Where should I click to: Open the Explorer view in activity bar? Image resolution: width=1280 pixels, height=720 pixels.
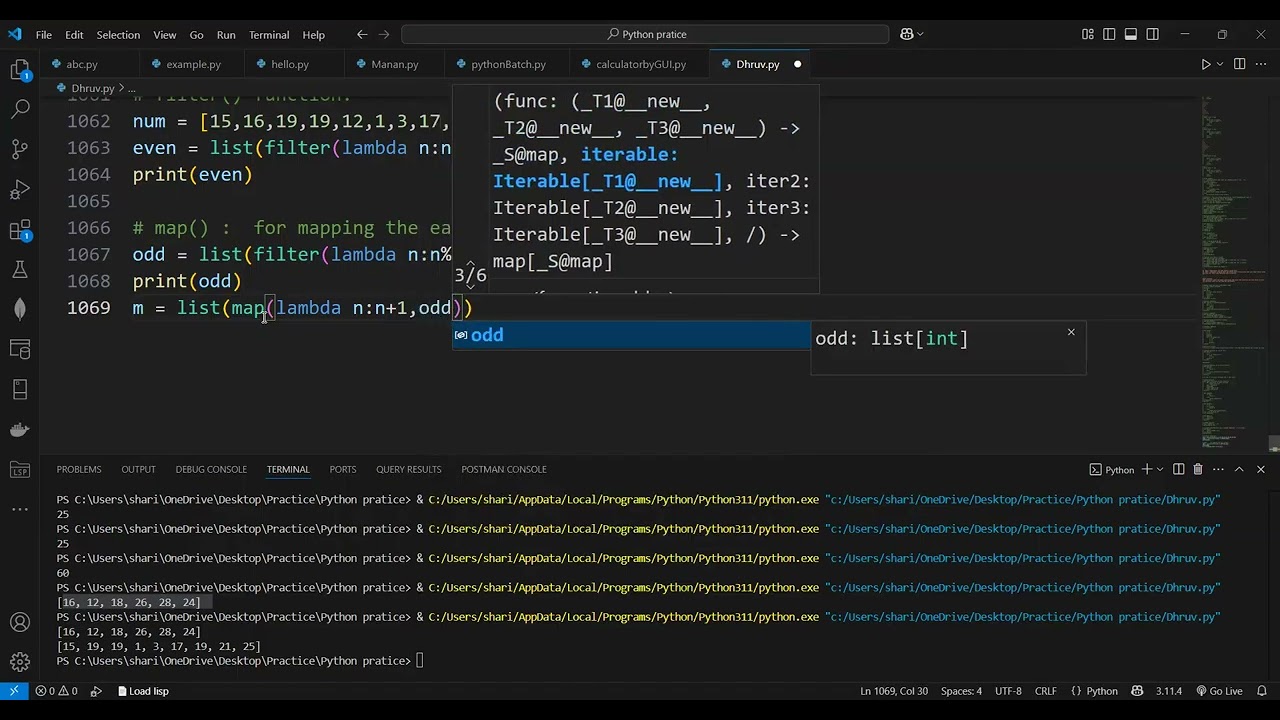pos(20,70)
